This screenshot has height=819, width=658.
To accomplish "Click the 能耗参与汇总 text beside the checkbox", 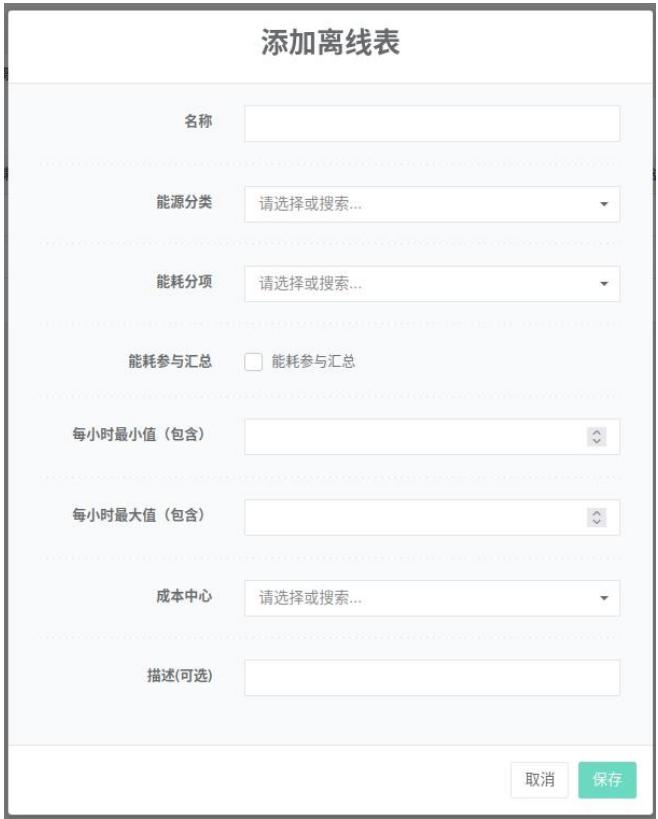I will point(313,362).
